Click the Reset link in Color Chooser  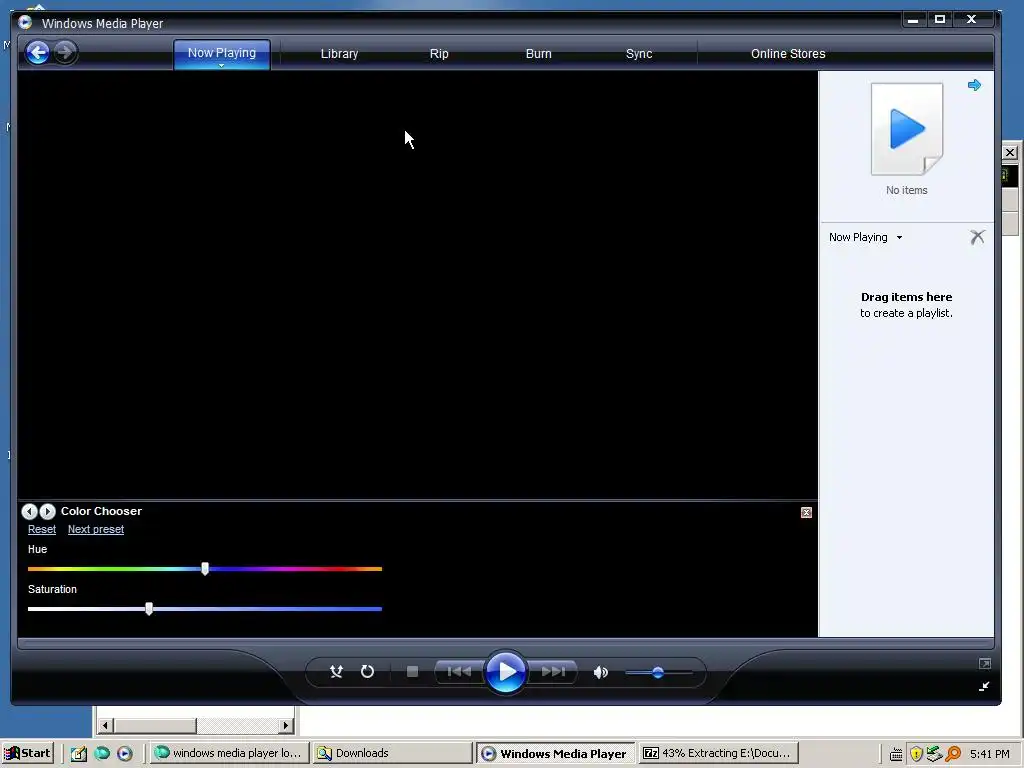42,529
